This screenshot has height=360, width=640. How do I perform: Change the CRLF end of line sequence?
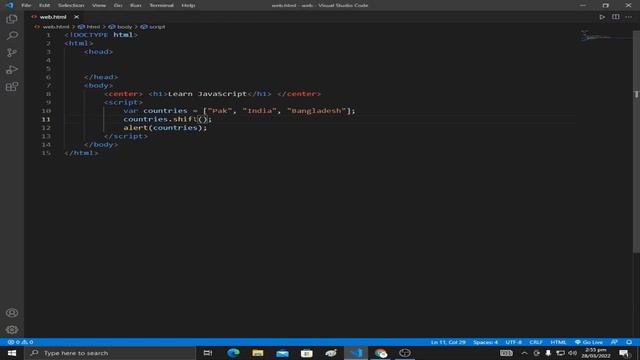(x=536, y=342)
